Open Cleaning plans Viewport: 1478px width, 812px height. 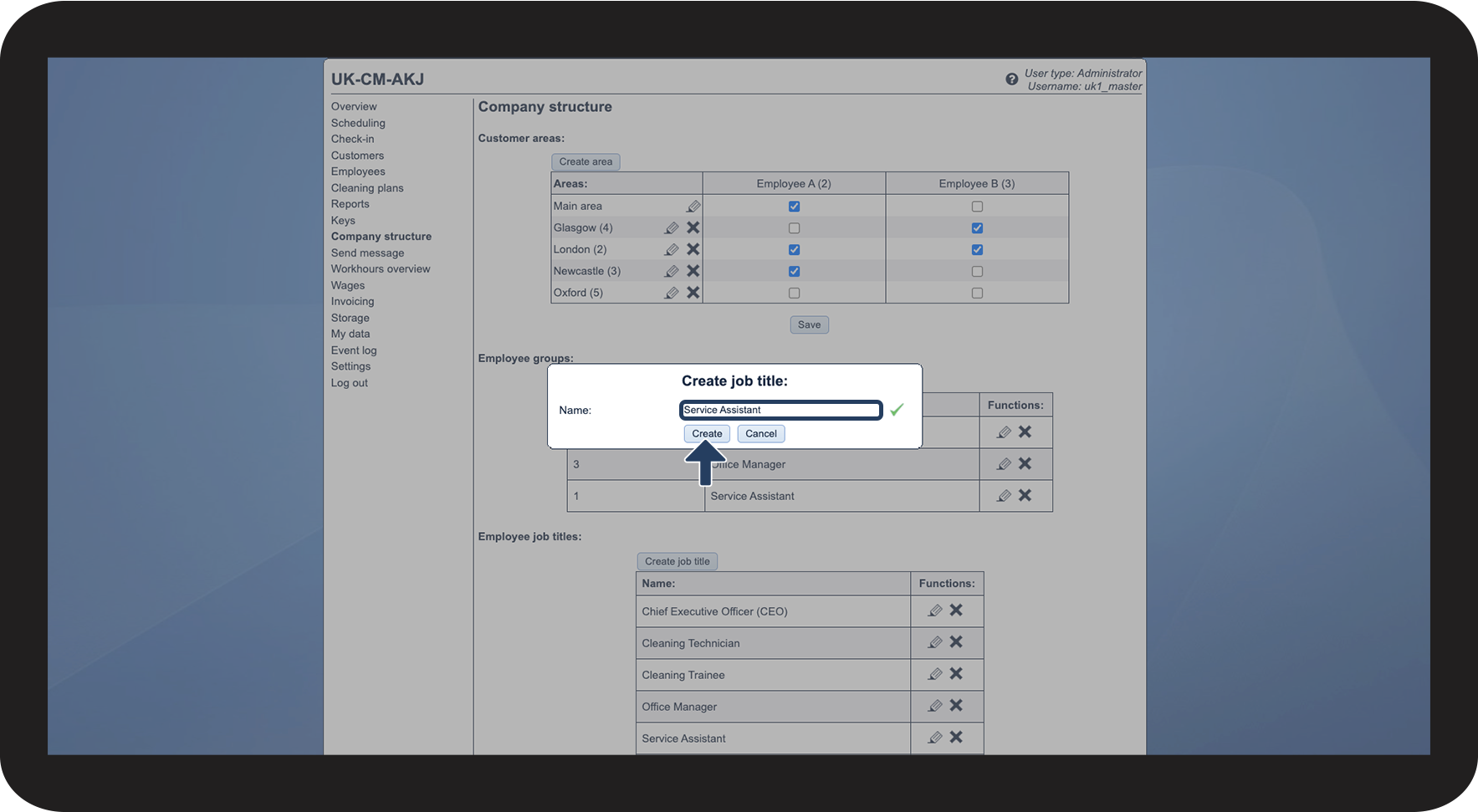[x=367, y=188]
